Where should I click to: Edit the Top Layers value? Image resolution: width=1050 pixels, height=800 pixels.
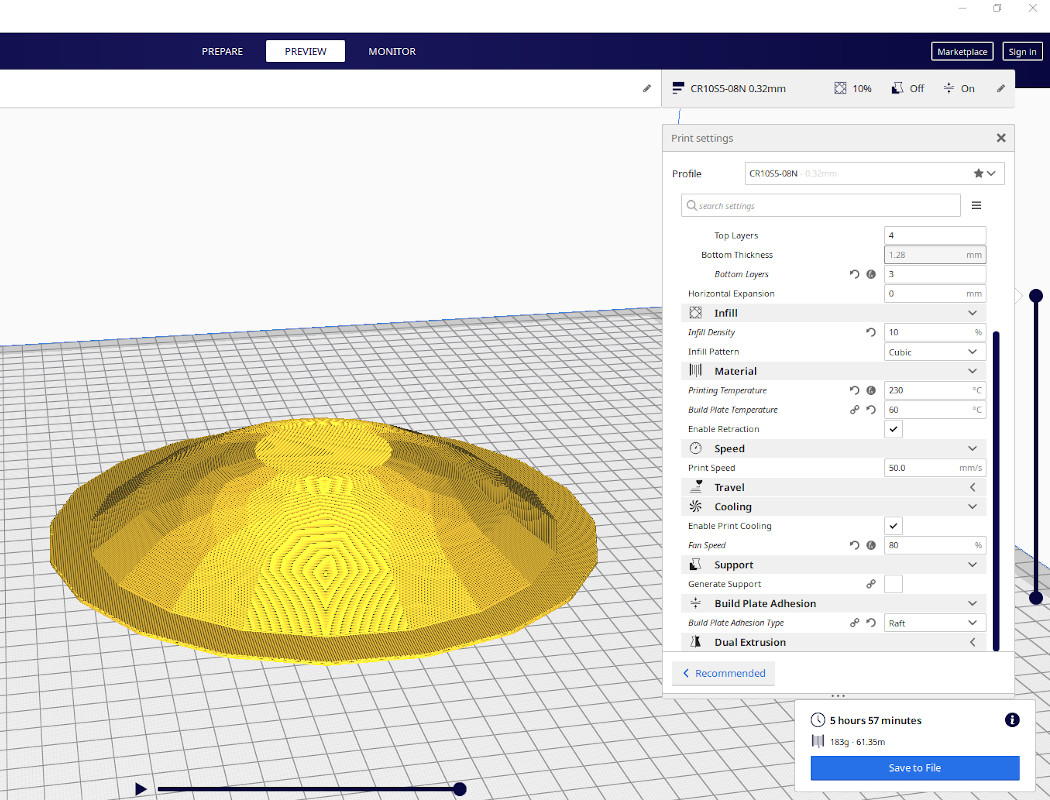(x=934, y=235)
